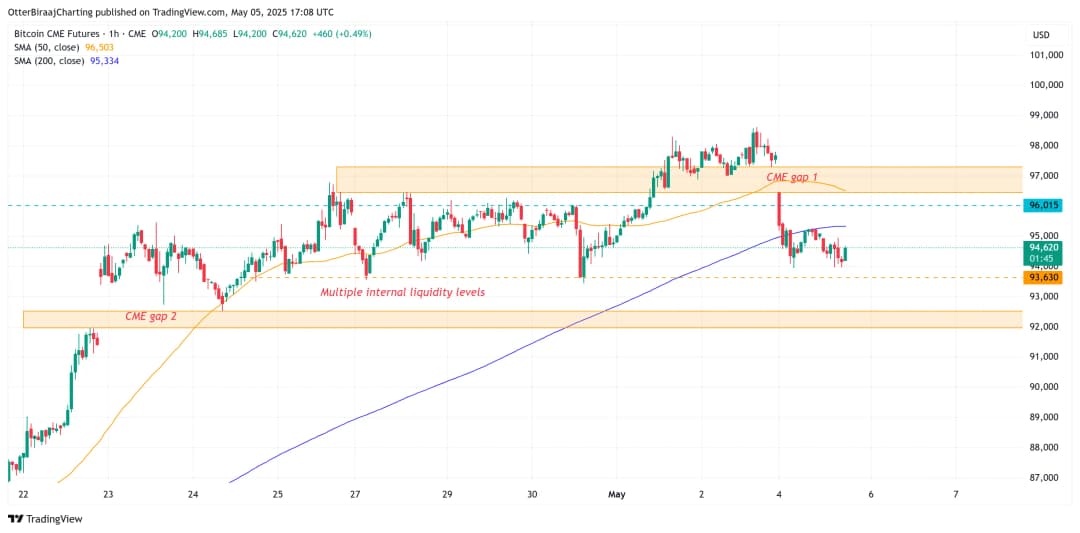Click date '22' on the time axis
1080x533 pixels.
23,494
